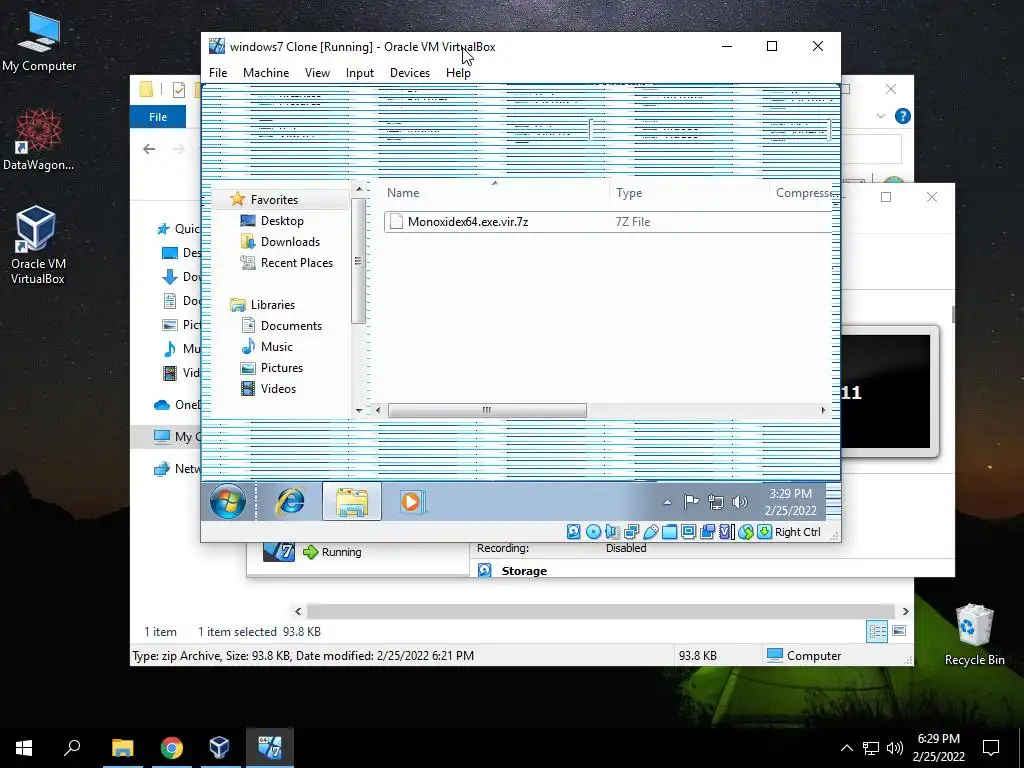The image size is (1024, 768).
Task: Open the Help menu in VM window
Action: click(458, 72)
